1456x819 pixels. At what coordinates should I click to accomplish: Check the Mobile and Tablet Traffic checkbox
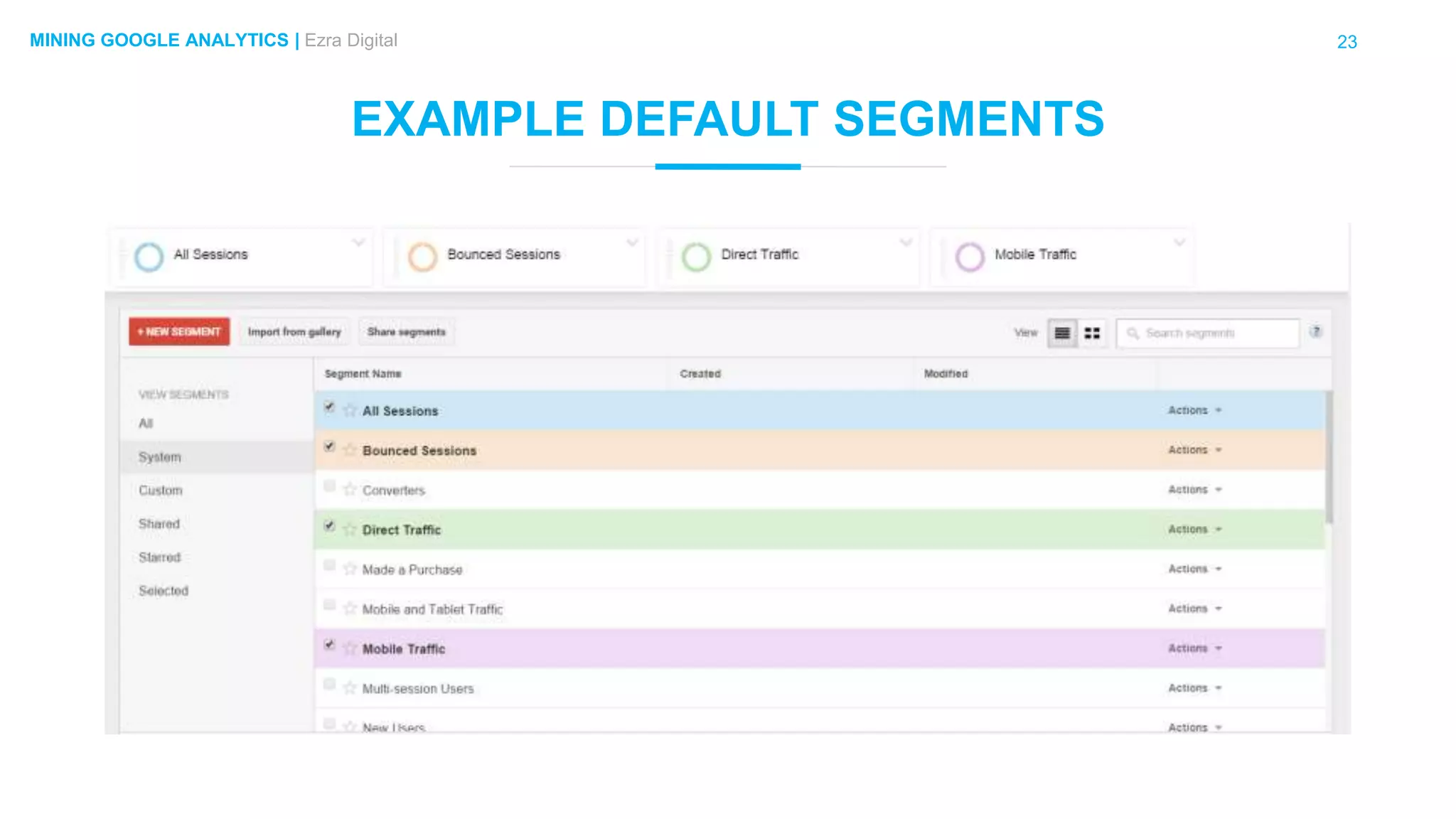[329, 605]
